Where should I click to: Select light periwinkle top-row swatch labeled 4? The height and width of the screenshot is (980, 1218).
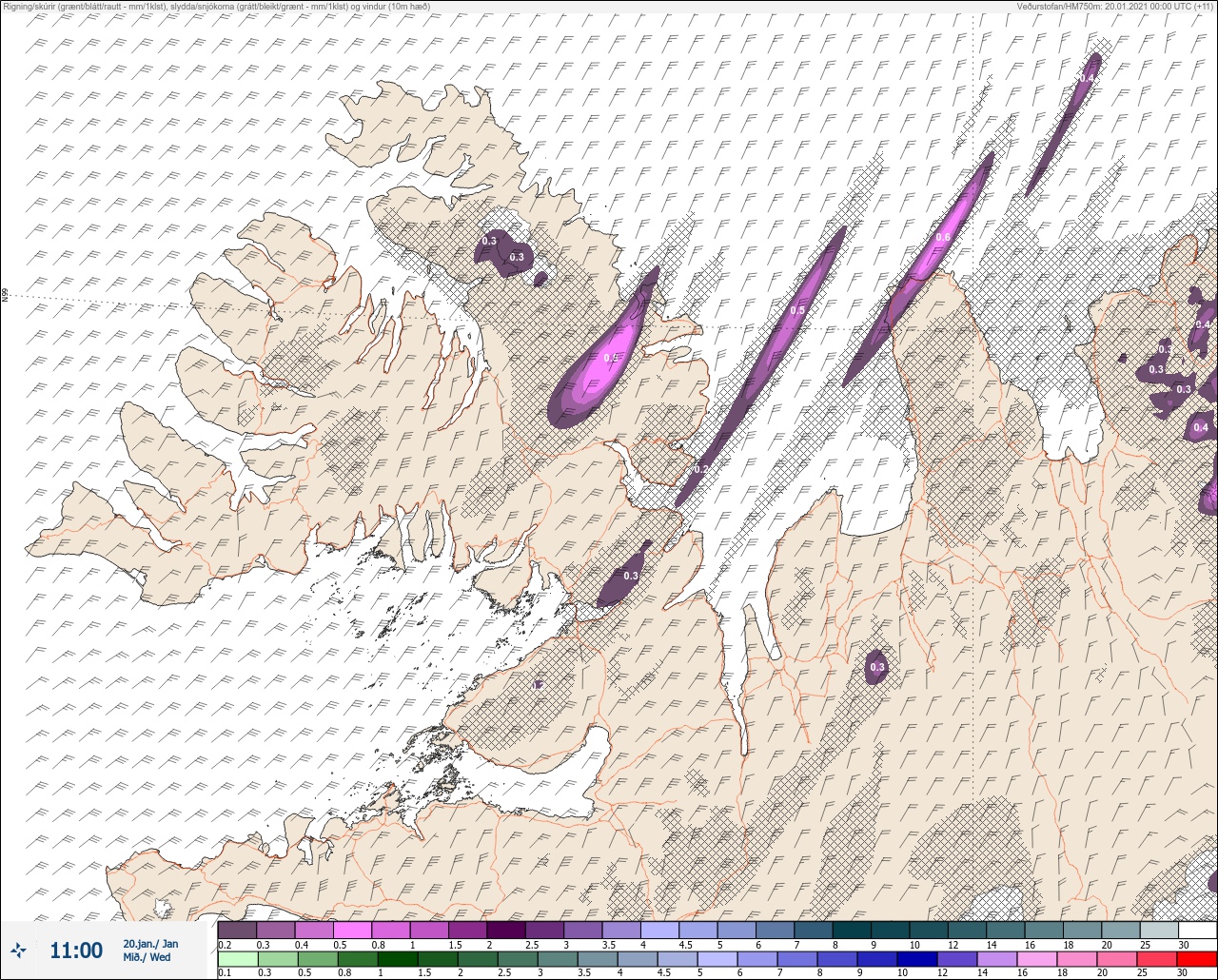(x=659, y=930)
